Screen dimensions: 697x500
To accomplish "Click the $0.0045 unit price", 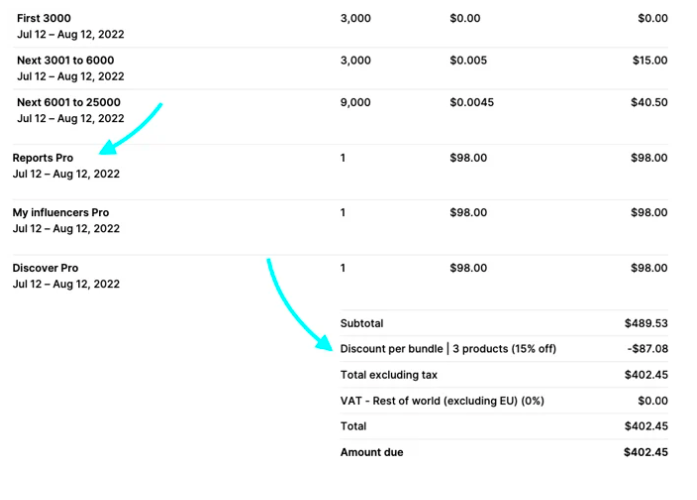I will point(472,102).
